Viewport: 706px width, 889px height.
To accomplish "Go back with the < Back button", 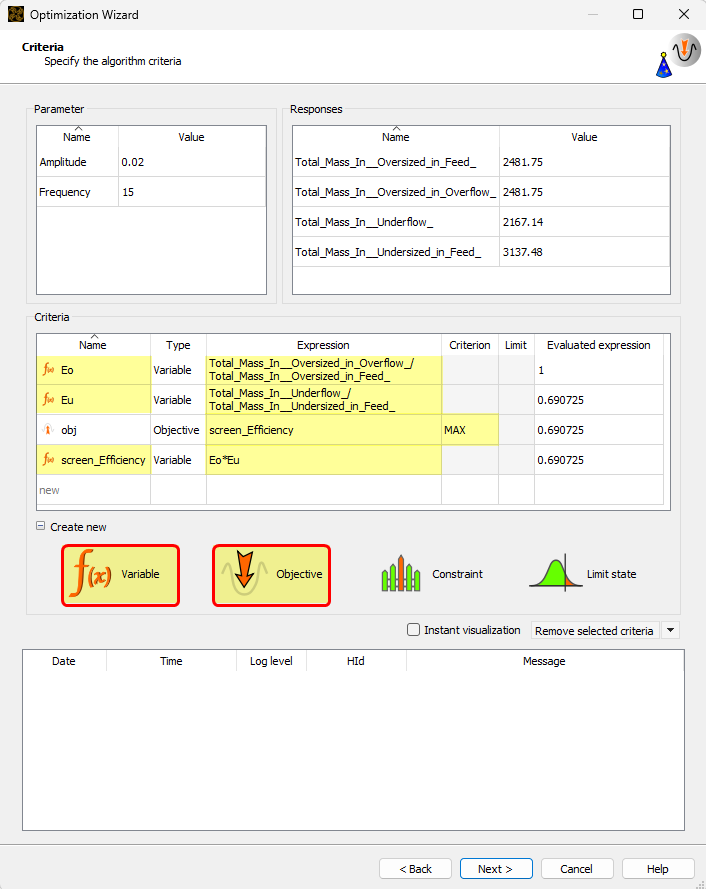I will [x=415, y=869].
